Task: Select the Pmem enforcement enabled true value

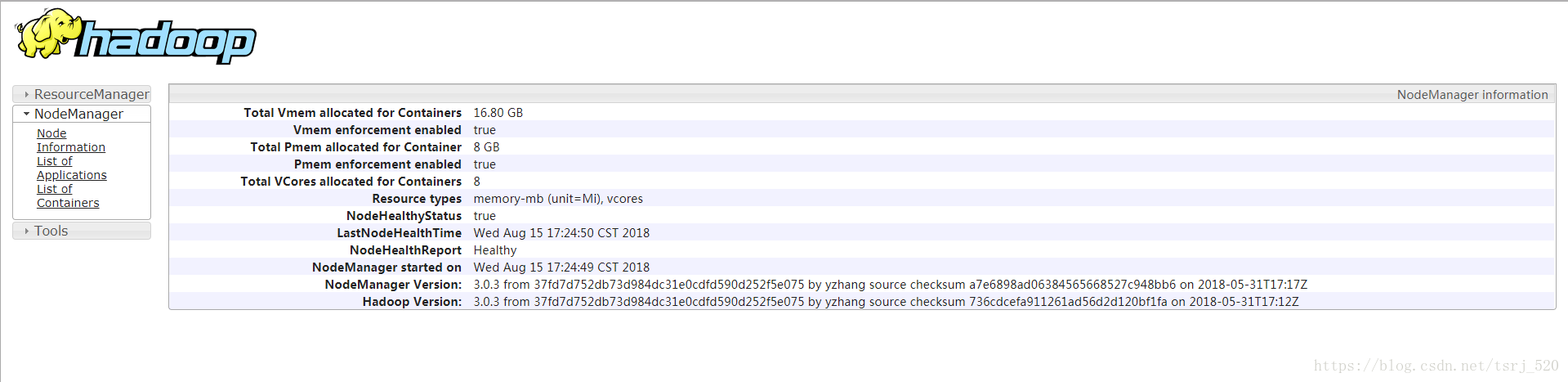Action: (x=485, y=164)
